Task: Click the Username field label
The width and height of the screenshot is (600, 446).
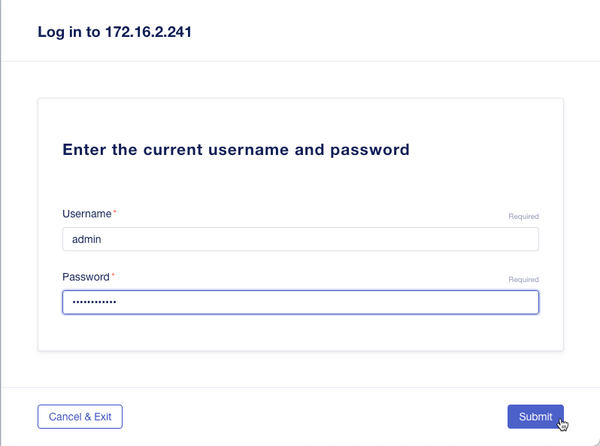Action: click(x=86, y=214)
